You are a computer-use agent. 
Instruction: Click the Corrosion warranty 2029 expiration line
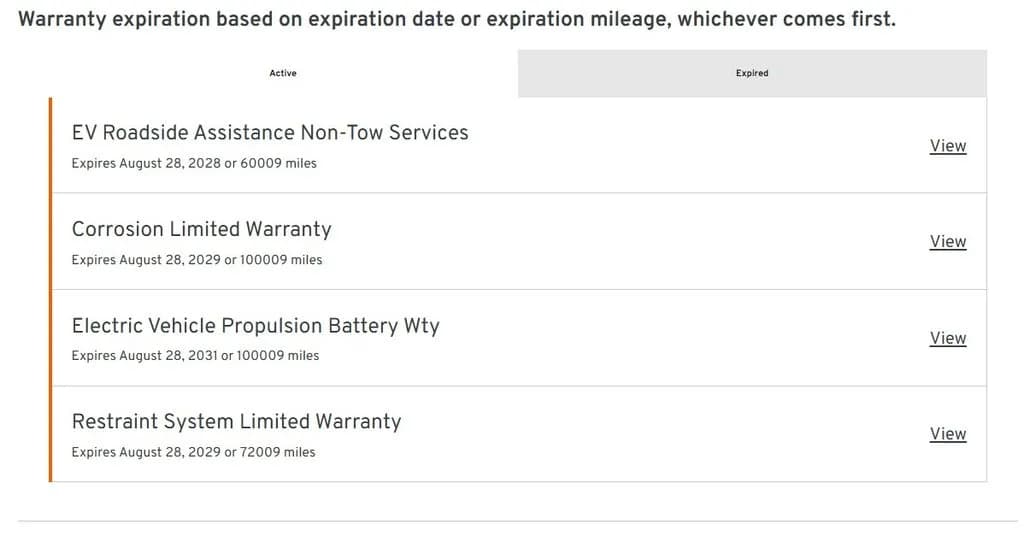(x=197, y=260)
